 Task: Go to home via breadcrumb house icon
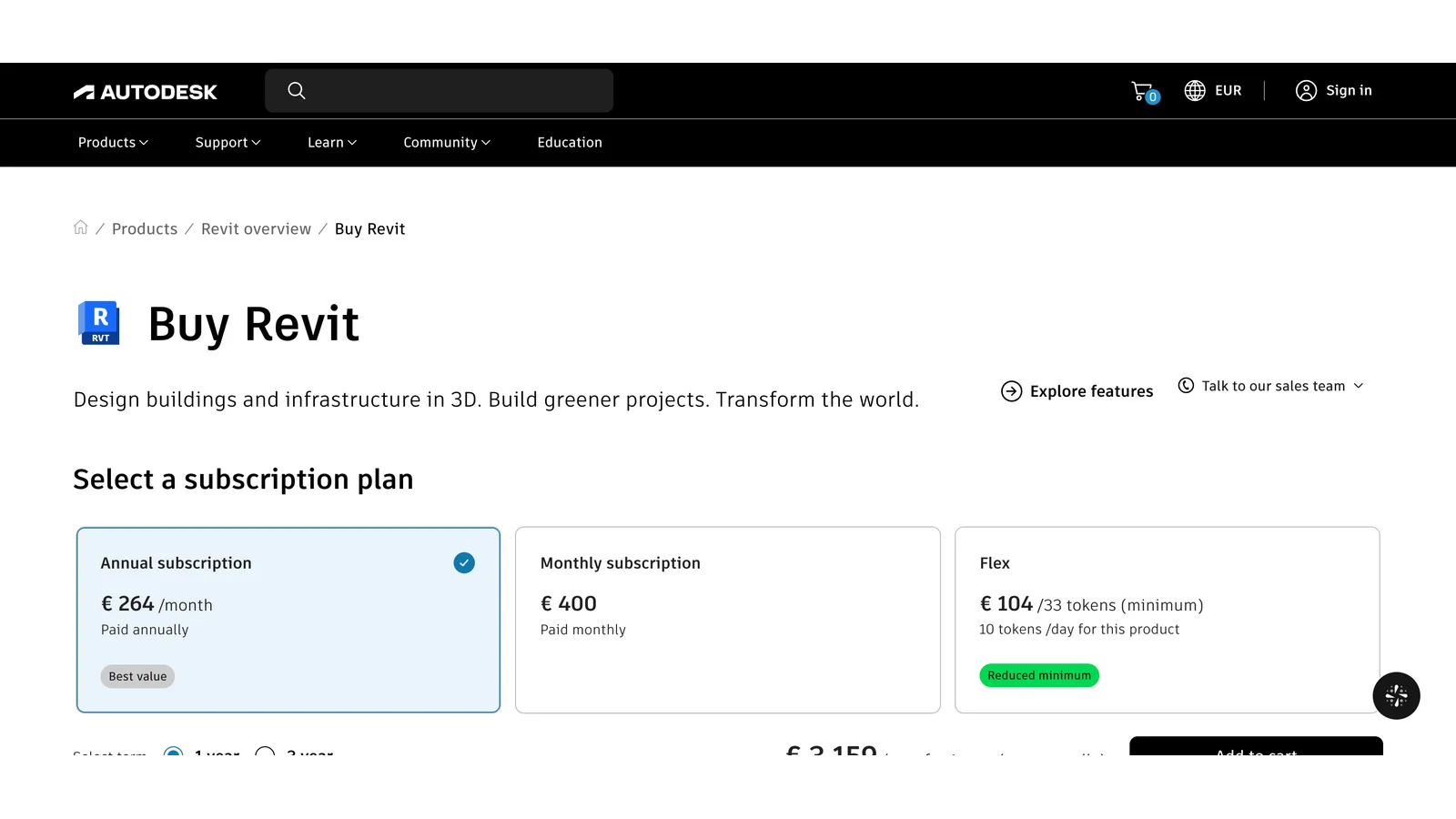tap(81, 227)
